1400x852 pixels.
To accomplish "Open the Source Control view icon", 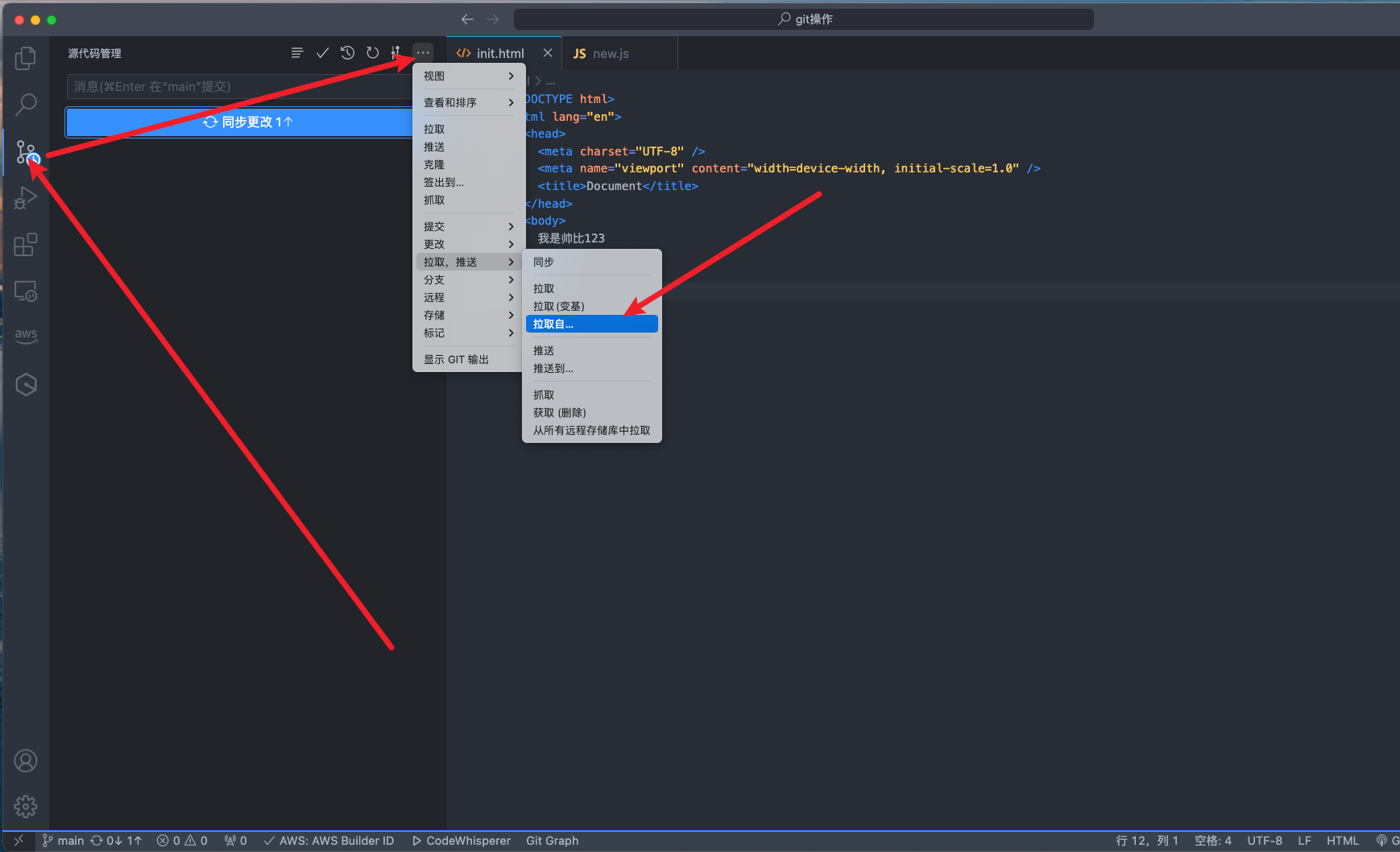I will (26, 151).
